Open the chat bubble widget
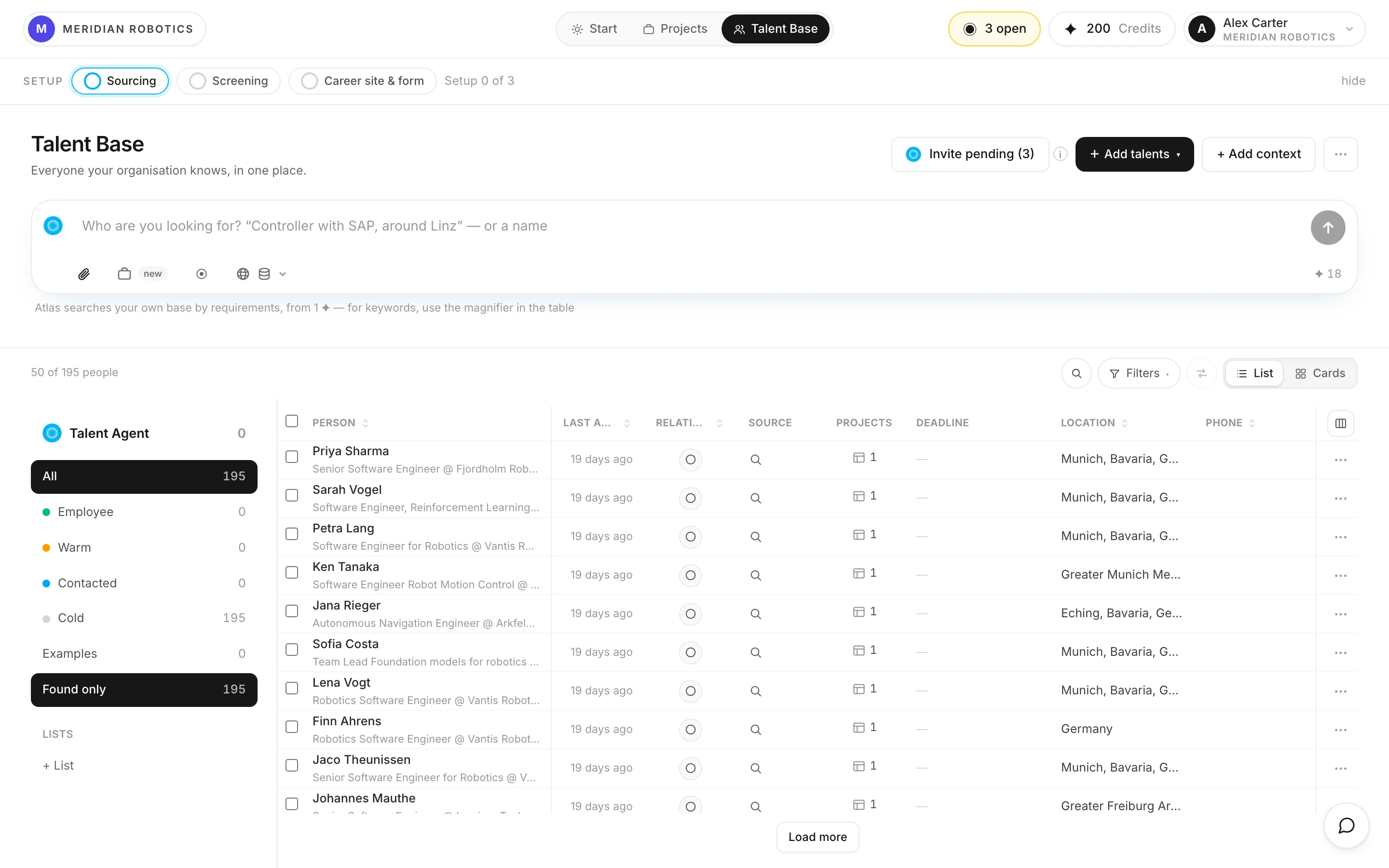Screen dimensions: 1389x868 pos(1346,825)
